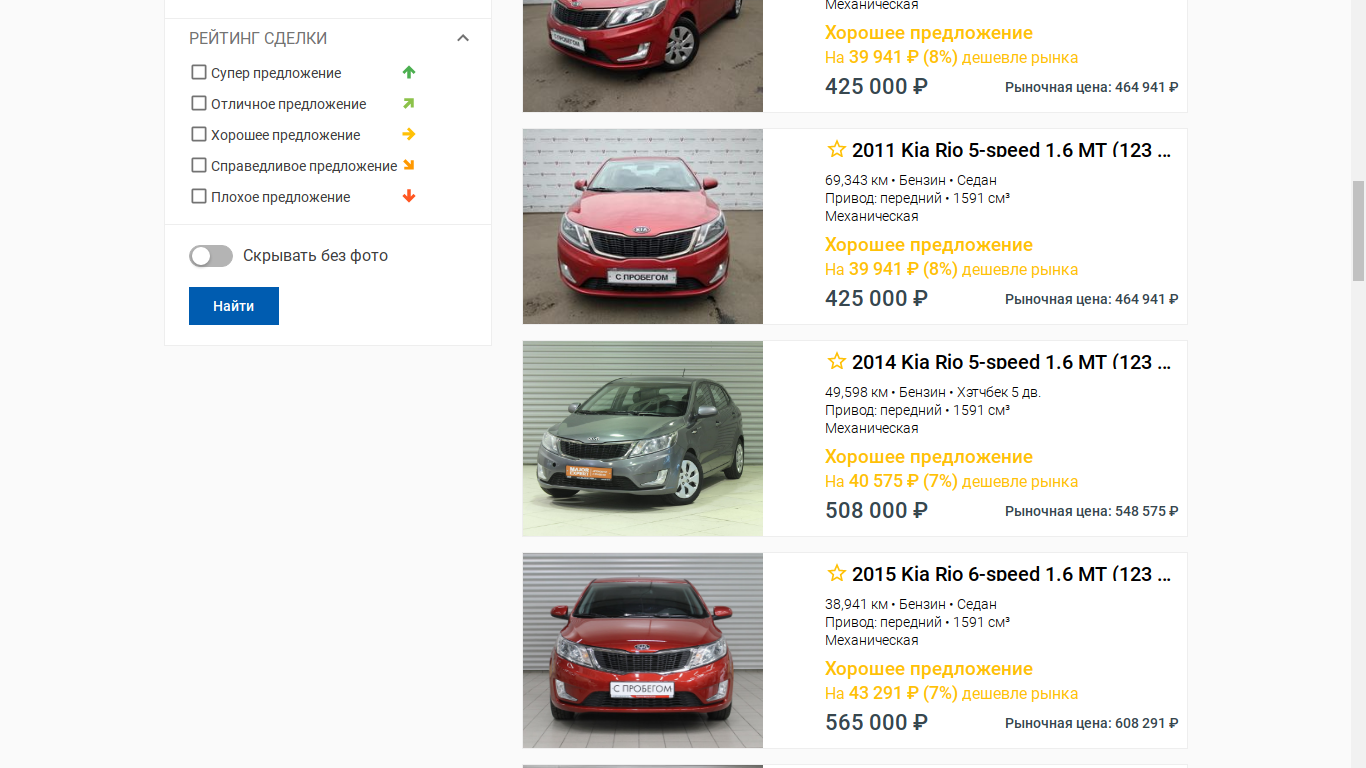Favorite the 2014 Kia Rio listing star
1366x768 pixels.
click(837, 362)
